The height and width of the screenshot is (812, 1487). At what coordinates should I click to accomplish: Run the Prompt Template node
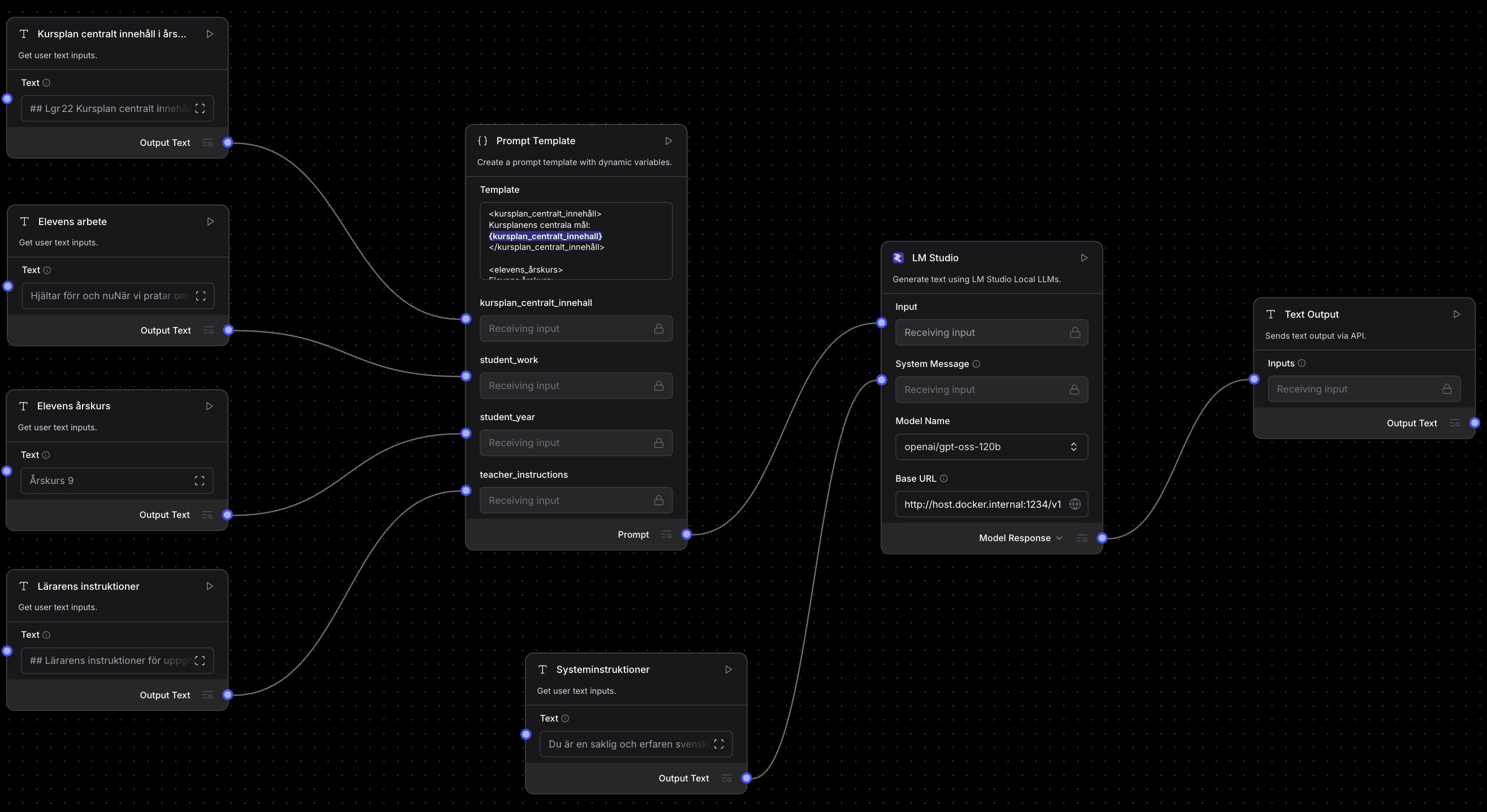[668, 141]
